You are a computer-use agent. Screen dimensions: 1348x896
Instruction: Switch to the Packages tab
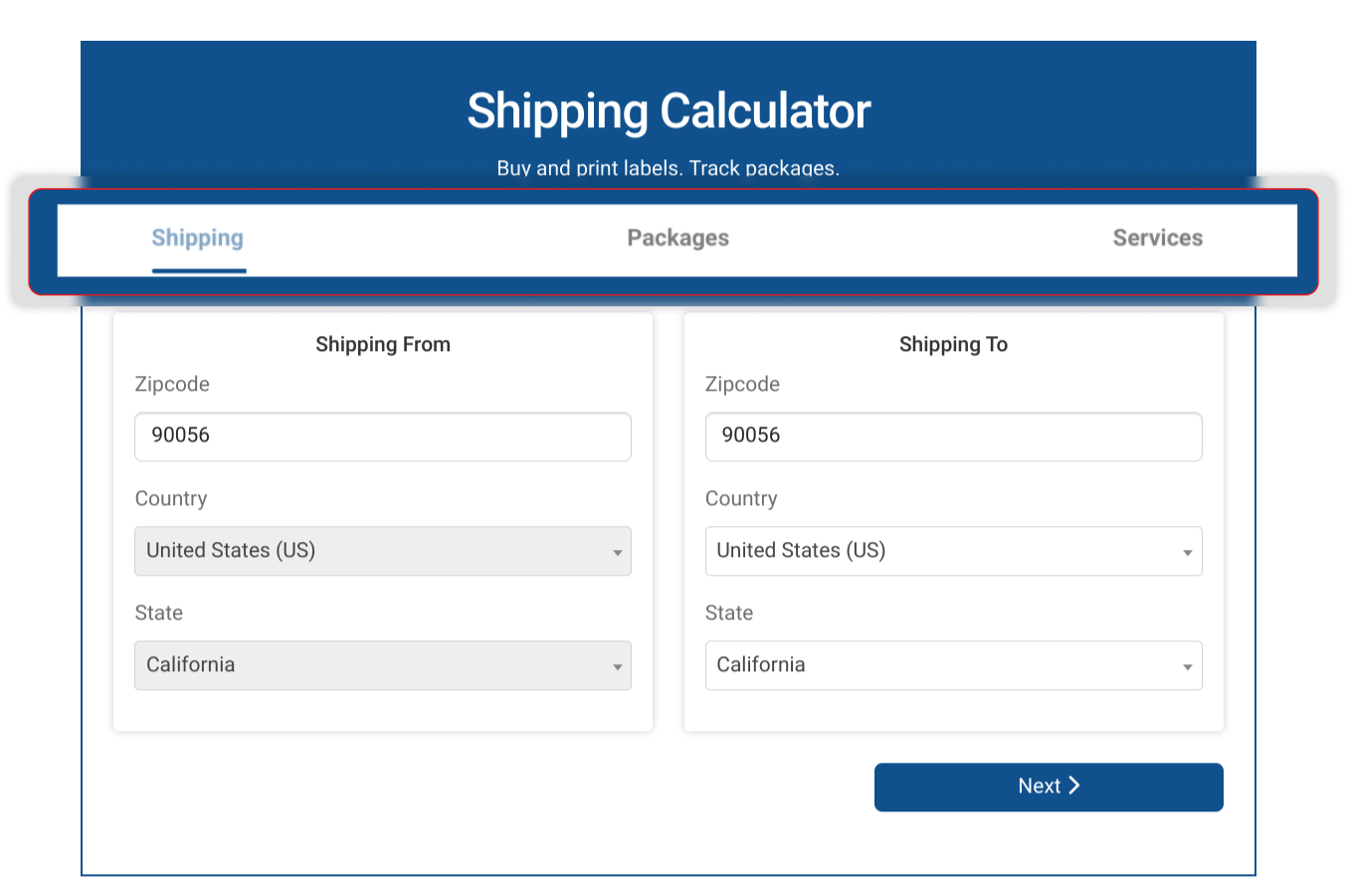[677, 239]
